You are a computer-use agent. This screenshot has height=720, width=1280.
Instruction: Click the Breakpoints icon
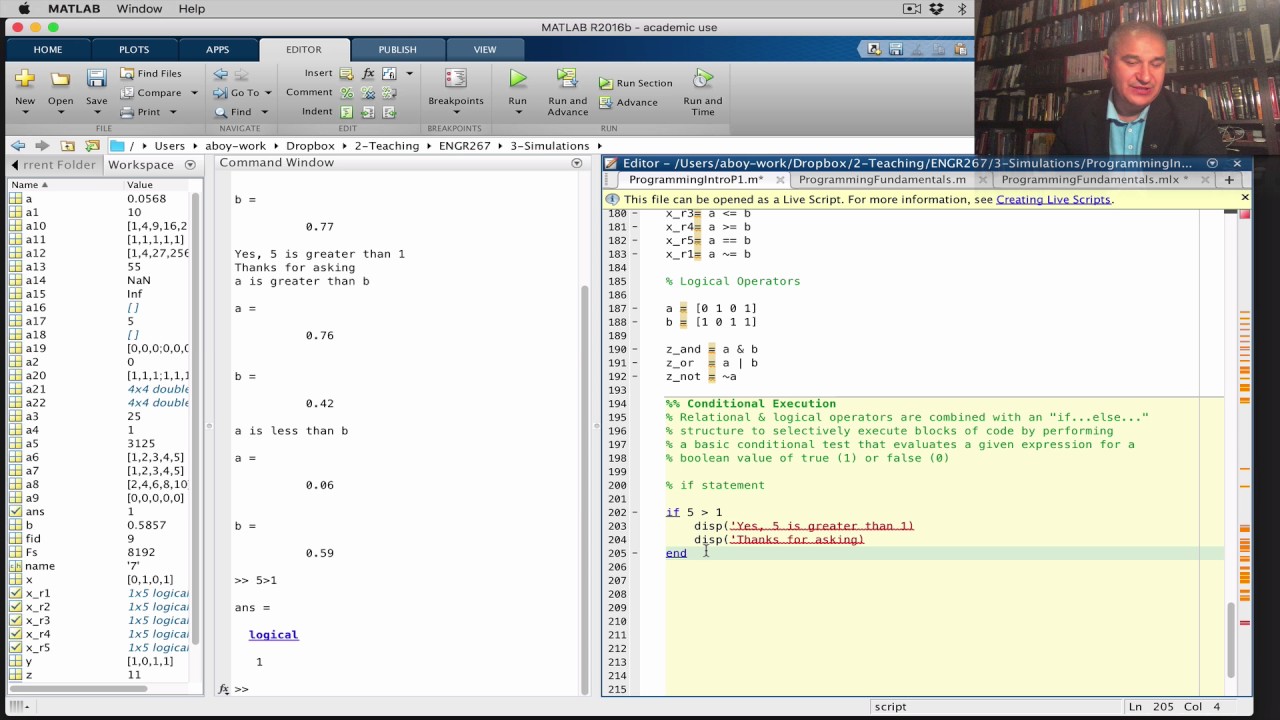pyautogui.click(x=456, y=79)
